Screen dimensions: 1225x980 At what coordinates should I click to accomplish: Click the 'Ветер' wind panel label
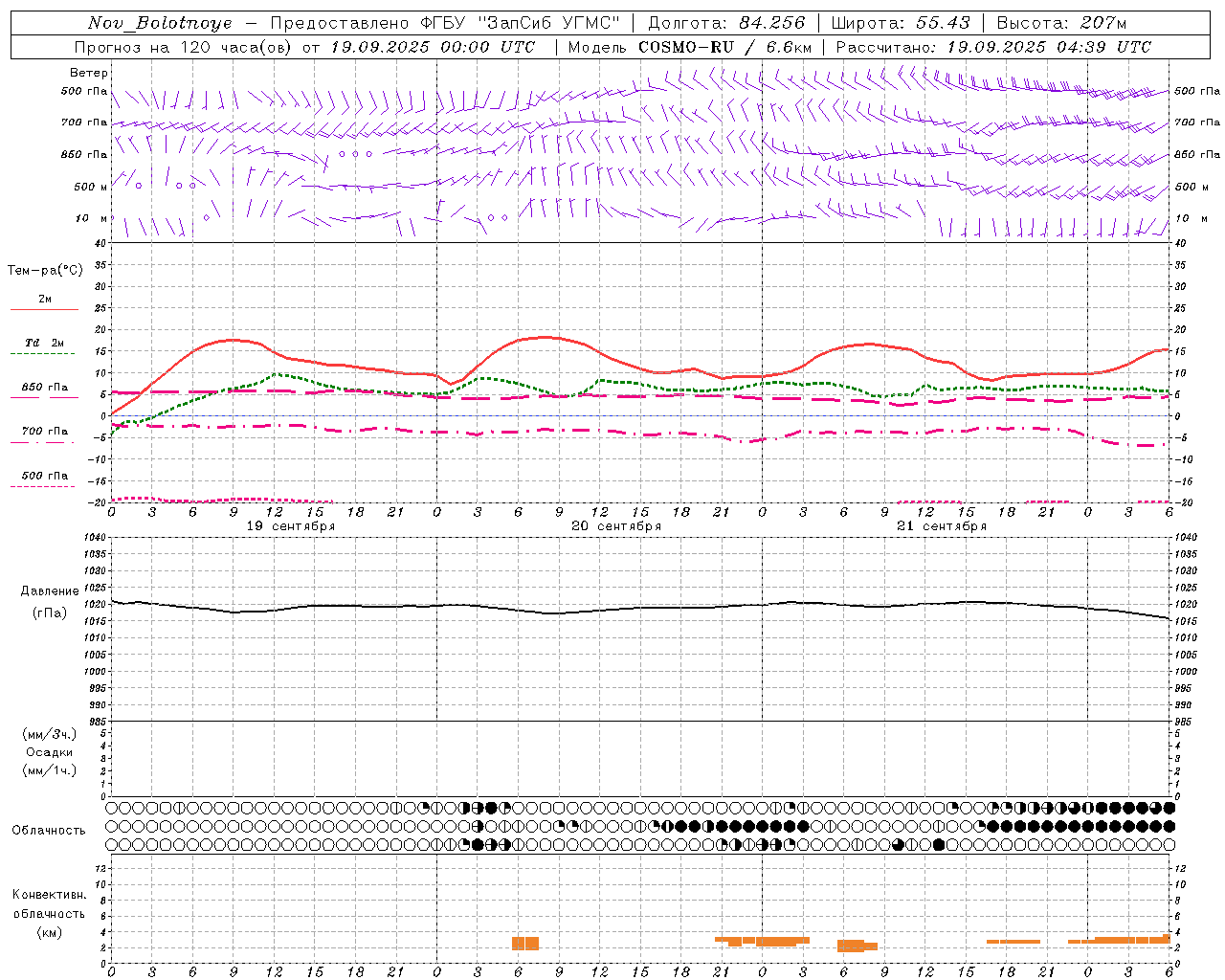point(89,73)
